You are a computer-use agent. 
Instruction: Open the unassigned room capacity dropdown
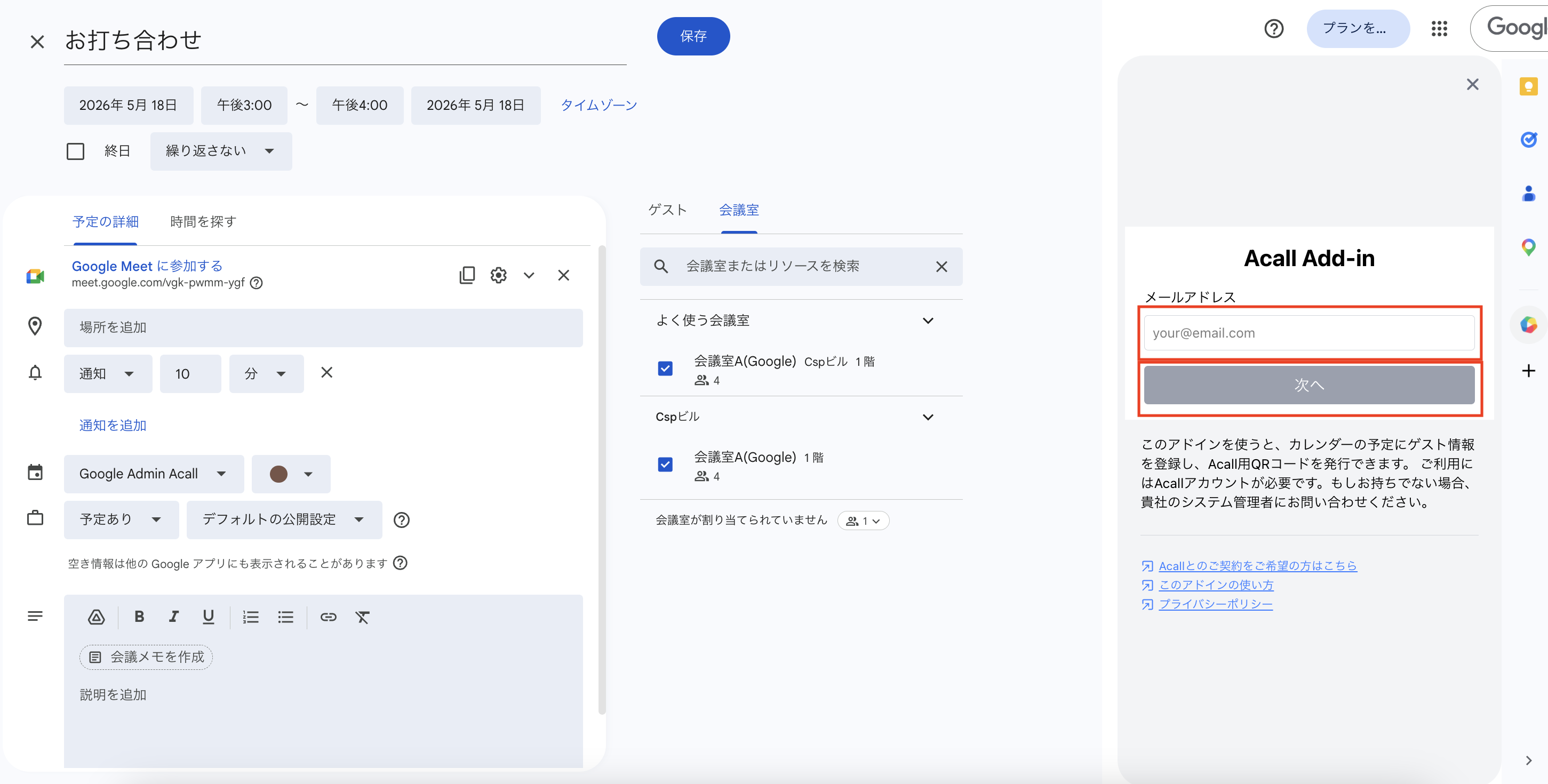coord(863,521)
